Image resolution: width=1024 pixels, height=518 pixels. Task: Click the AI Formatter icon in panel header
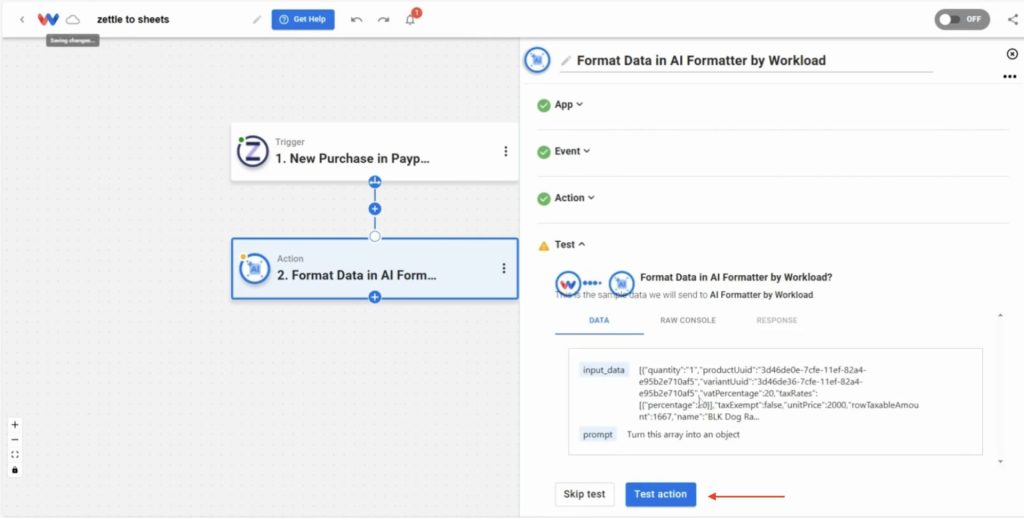pyautogui.click(x=537, y=60)
